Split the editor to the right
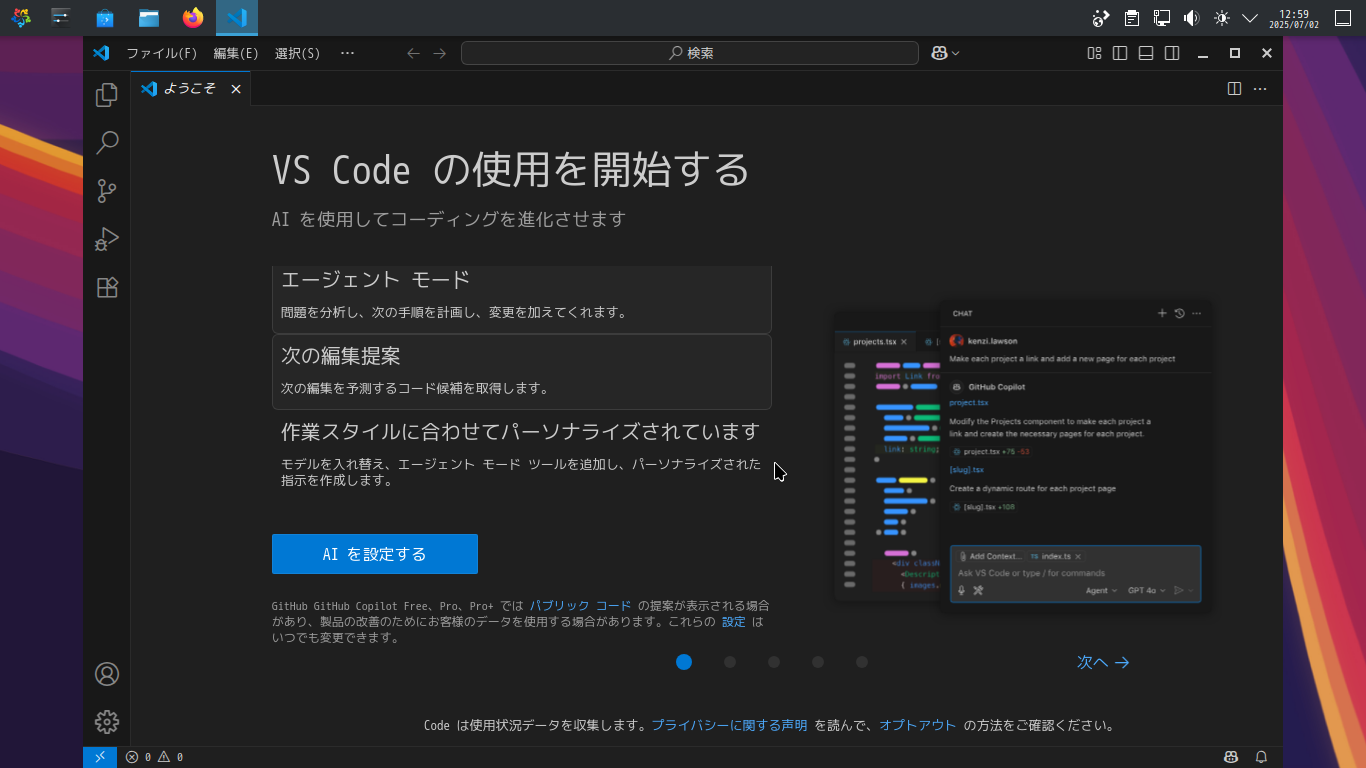 1234,89
